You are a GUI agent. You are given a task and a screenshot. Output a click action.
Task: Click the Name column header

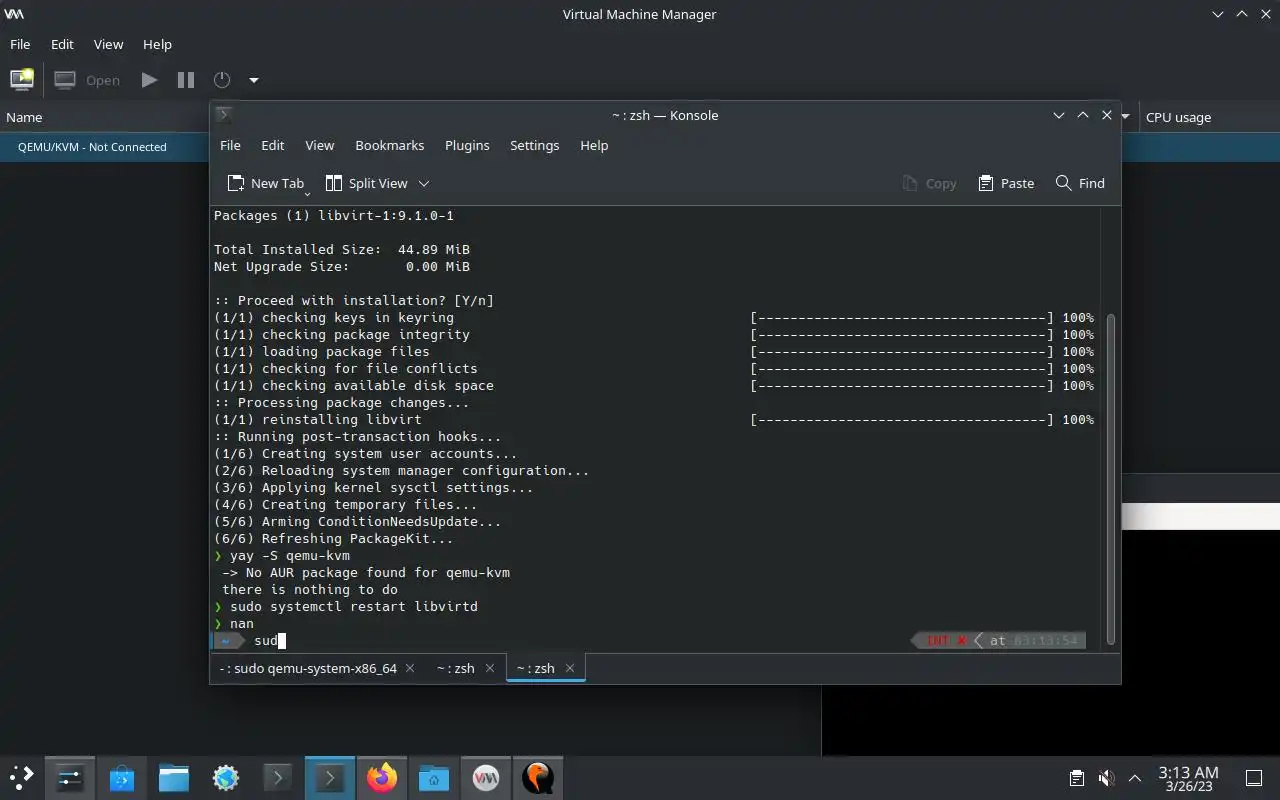[24, 117]
